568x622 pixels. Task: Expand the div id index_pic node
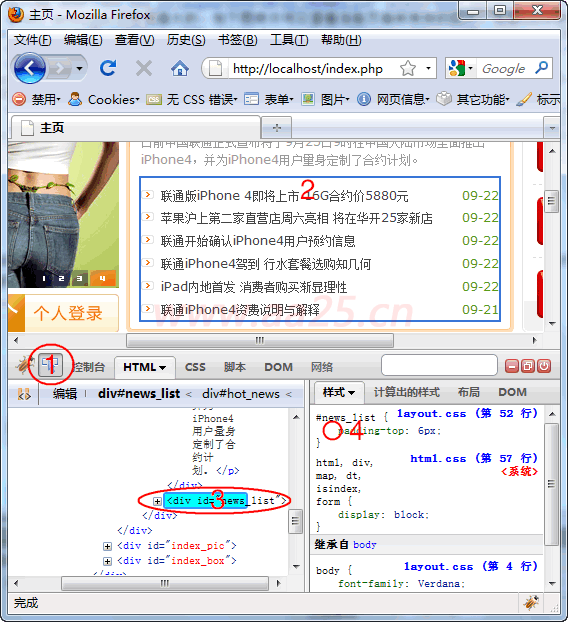click(x=107, y=546)
